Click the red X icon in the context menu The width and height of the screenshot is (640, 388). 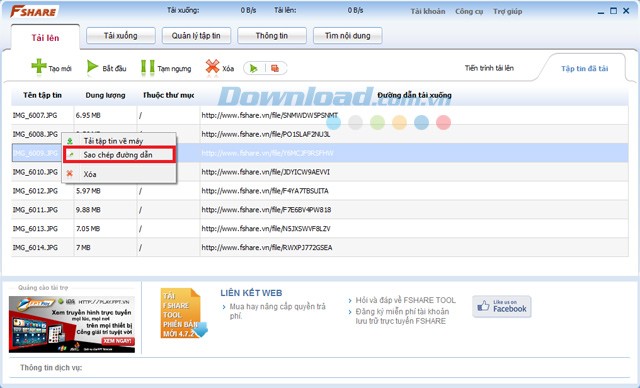coord(70,174)
